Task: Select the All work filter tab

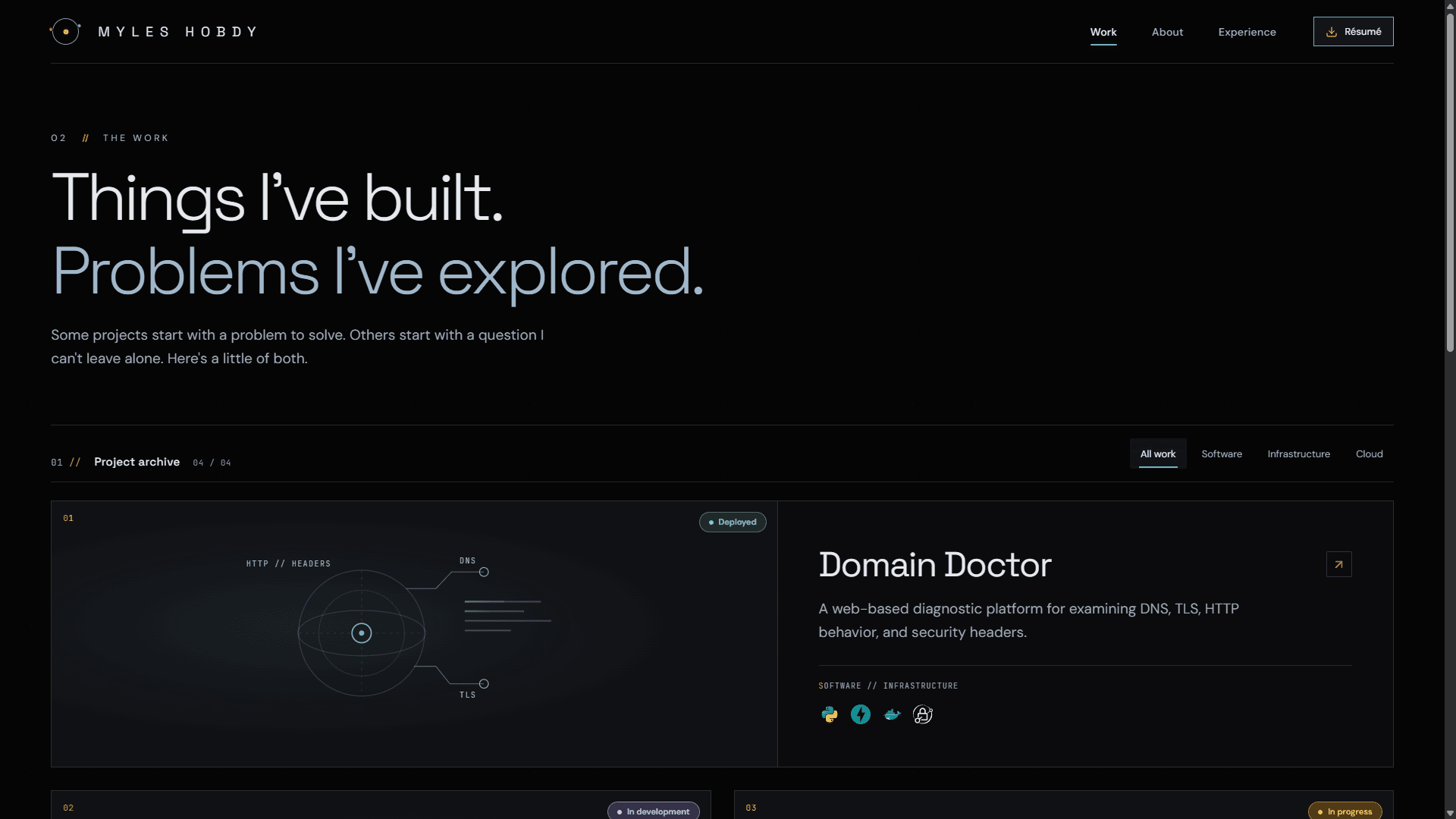Action: (x=1158, y=453)
